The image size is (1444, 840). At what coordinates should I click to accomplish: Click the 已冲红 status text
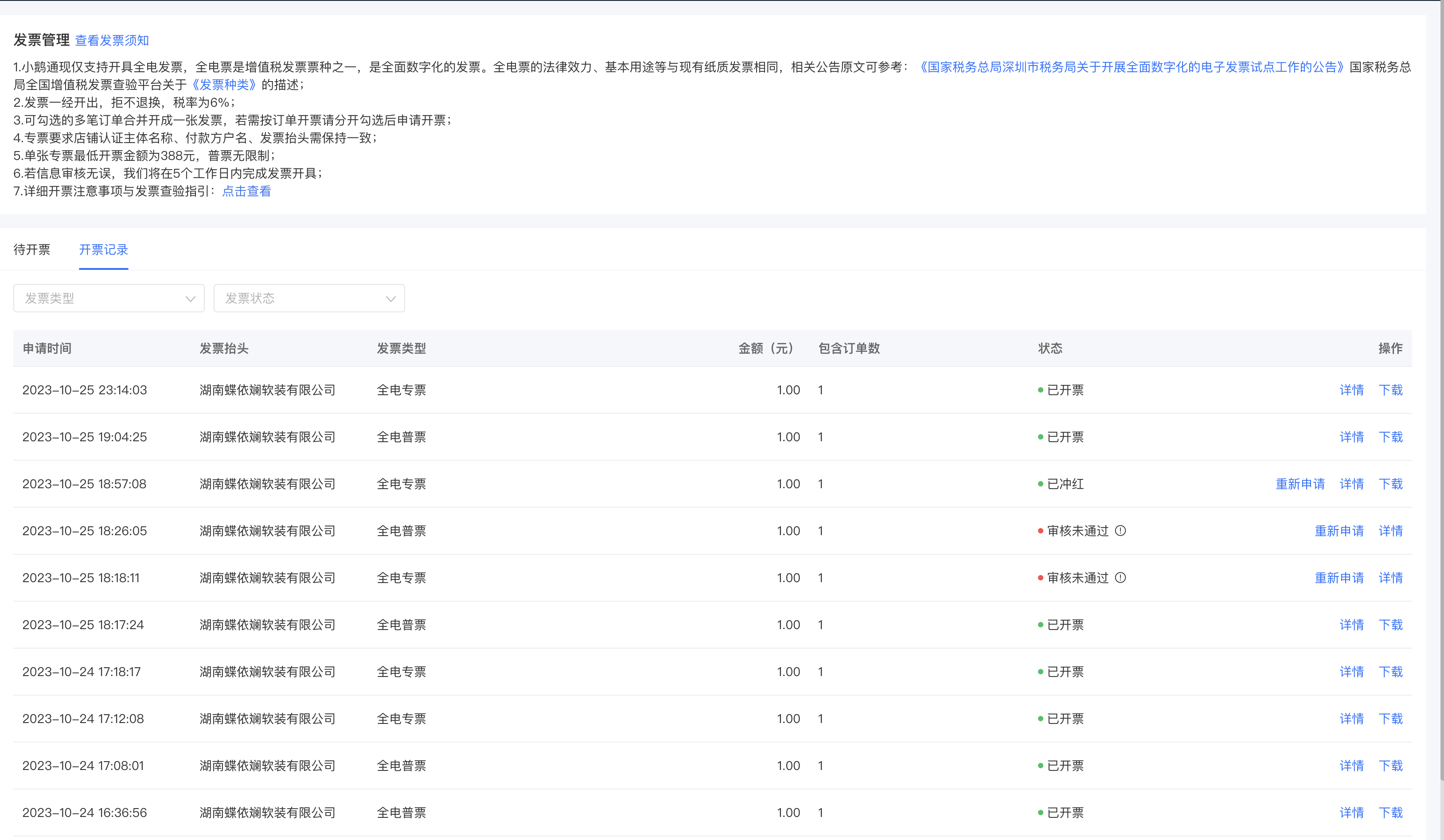coord(1066,484)
